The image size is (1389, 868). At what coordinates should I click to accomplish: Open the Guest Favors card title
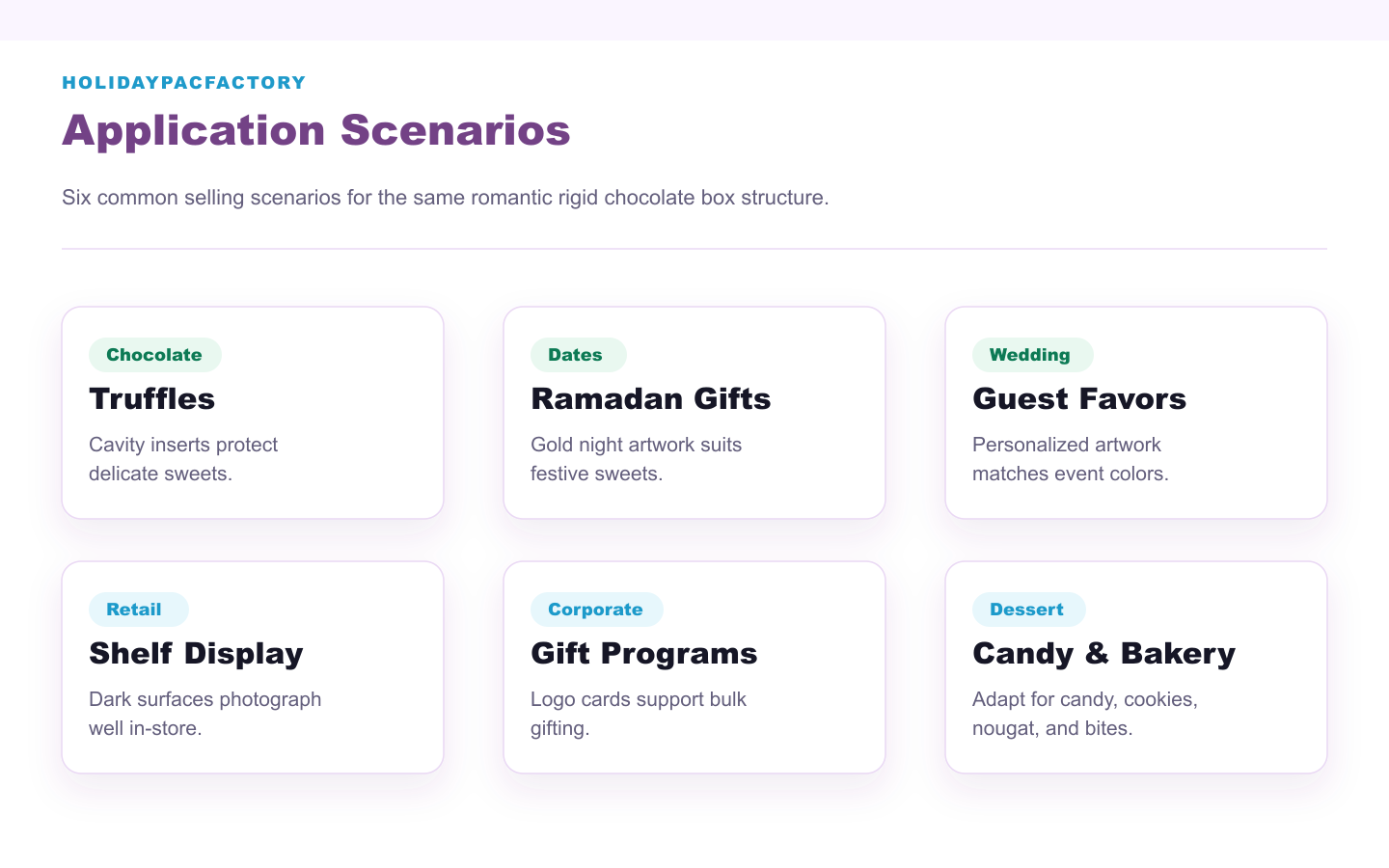pos(1079,399)
